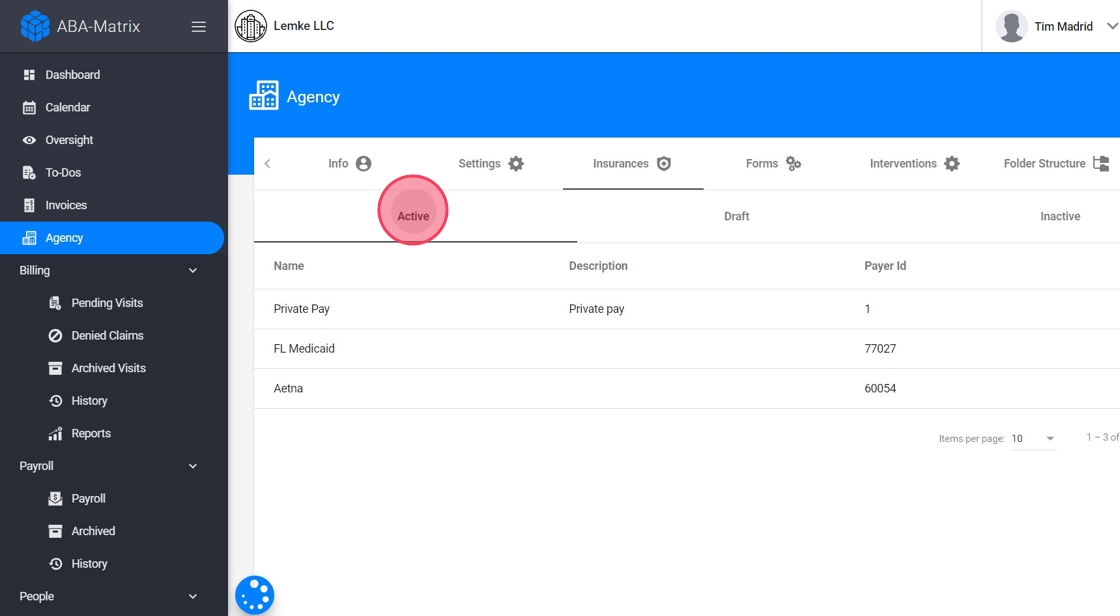Select the Insurances tab
This screenshot has width=1120, height=616.
tap(633, 164)
